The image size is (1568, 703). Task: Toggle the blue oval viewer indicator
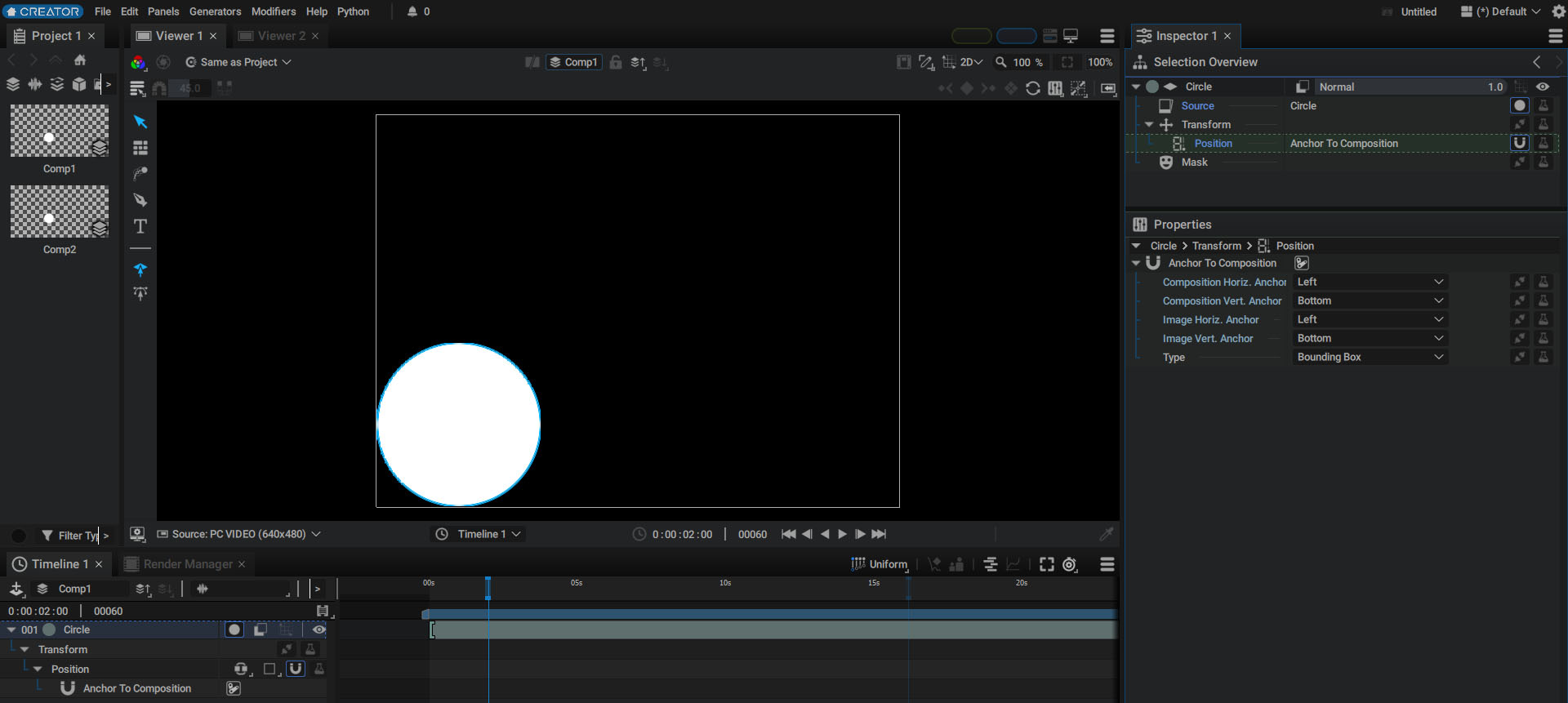tap(1017, 36)
